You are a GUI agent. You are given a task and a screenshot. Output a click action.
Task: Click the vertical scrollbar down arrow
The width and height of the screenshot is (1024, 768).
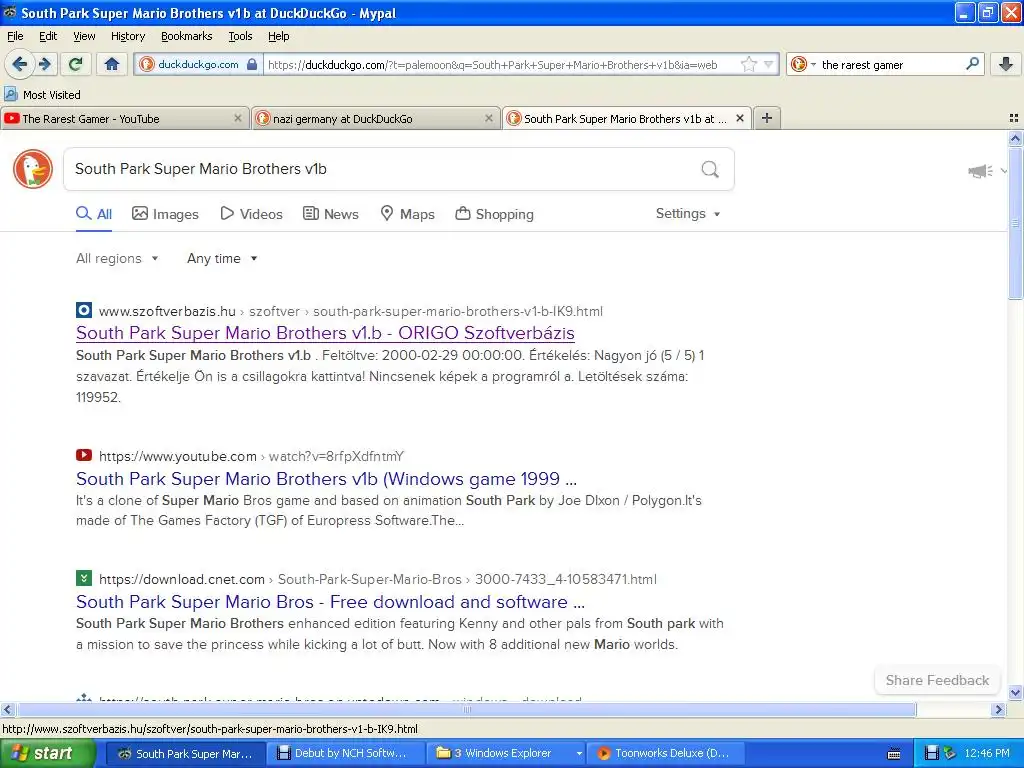(x=1015, y=693)
